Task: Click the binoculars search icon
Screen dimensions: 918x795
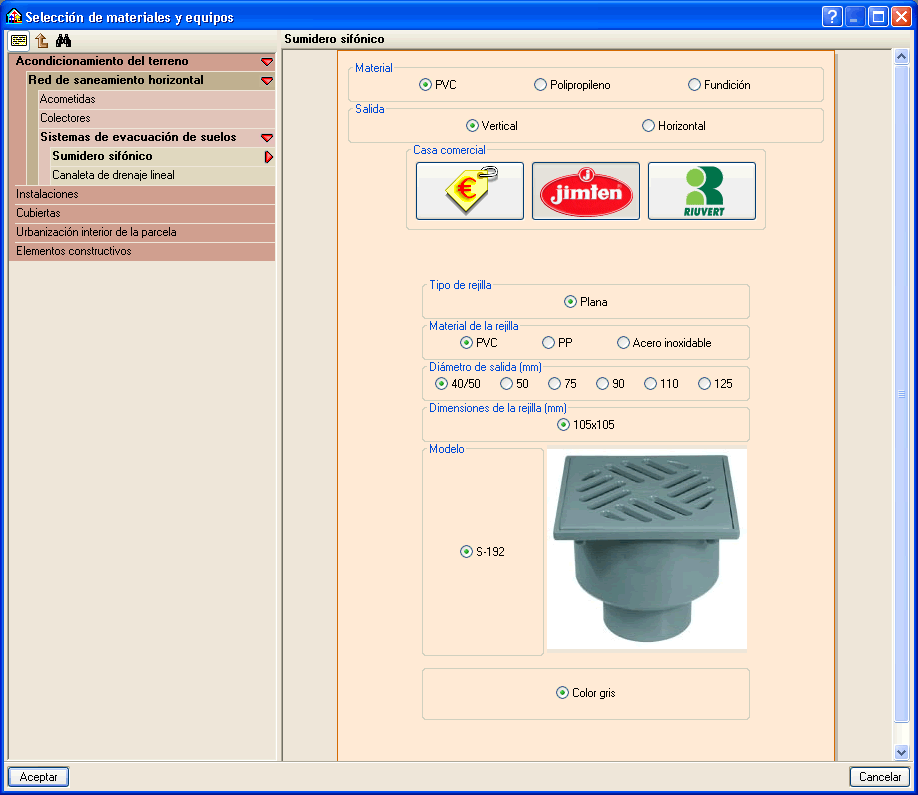Action: click(64, 41)
